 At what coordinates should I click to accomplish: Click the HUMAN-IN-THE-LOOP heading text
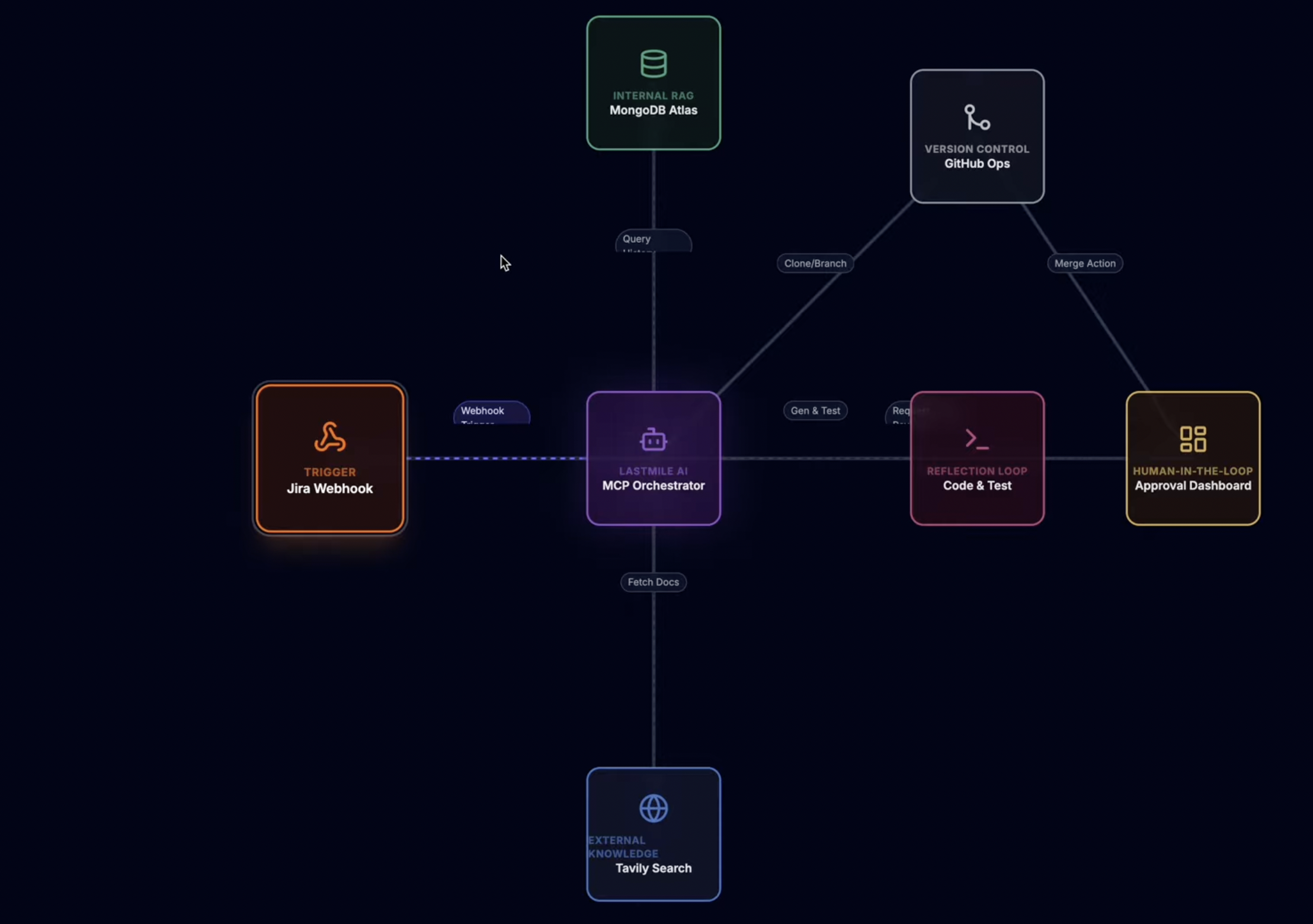coord(1193,471)
